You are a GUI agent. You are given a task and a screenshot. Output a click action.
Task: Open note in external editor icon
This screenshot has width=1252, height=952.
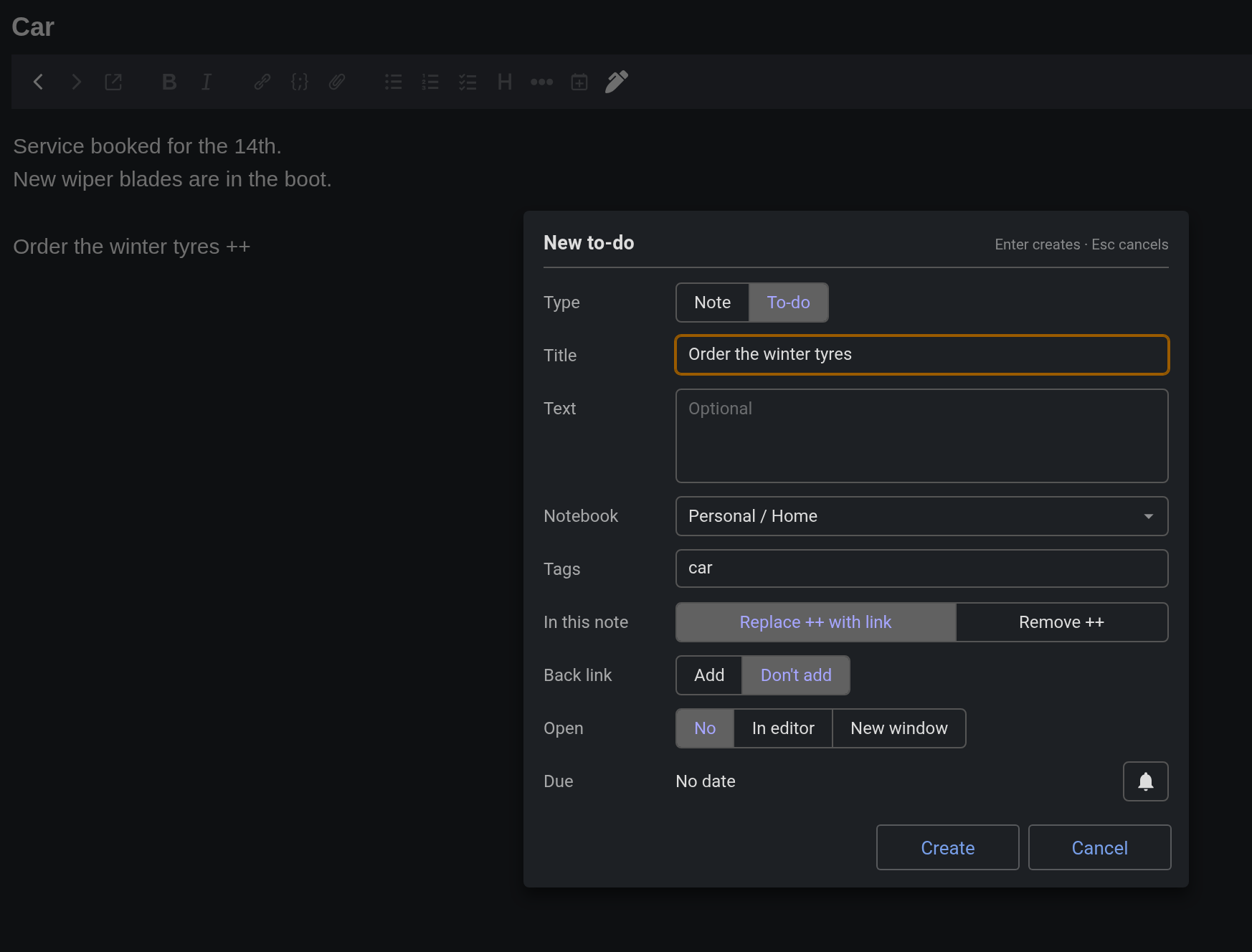(x=113, y=82)
